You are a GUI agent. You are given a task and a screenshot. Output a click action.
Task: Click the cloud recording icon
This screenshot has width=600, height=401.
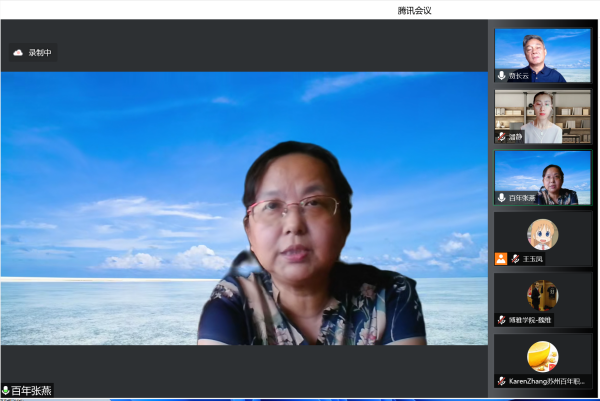pyautogui.click(x=18, y=53)
